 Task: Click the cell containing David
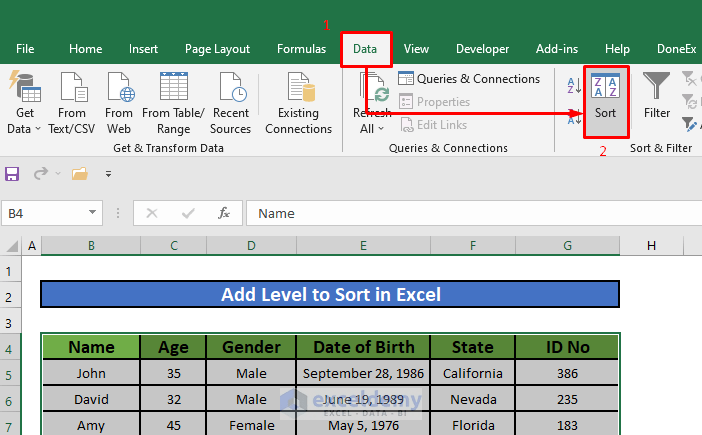[91, 399]
